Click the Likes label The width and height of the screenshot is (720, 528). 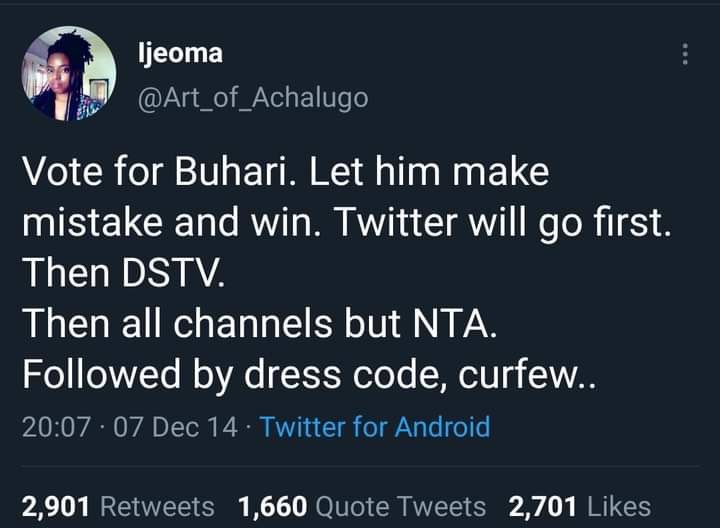619,507
